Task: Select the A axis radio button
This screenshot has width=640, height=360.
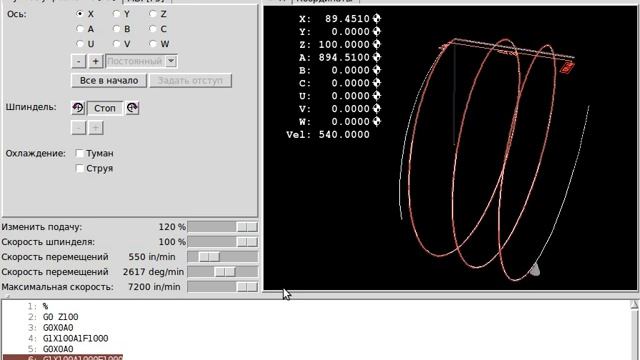Action: click(x=80, y=29)
